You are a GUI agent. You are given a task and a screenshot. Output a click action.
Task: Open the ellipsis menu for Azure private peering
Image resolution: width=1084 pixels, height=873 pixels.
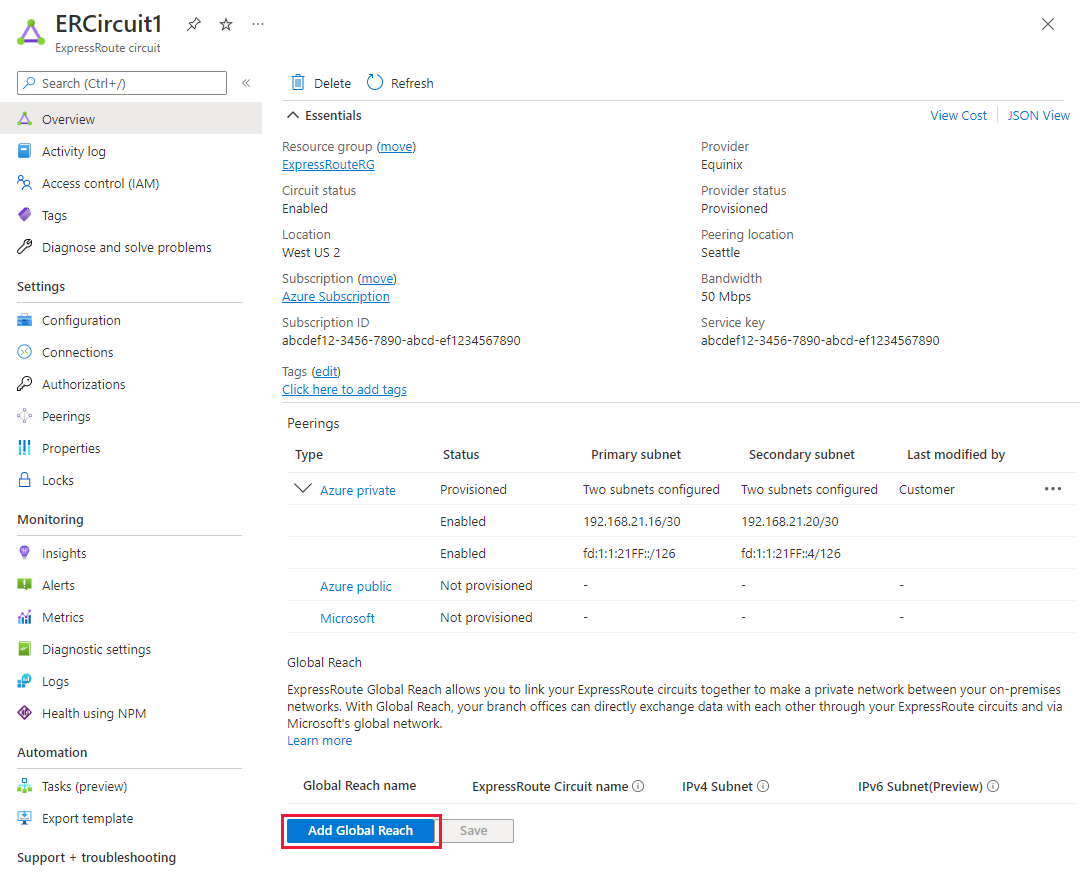pos(1052,489)
